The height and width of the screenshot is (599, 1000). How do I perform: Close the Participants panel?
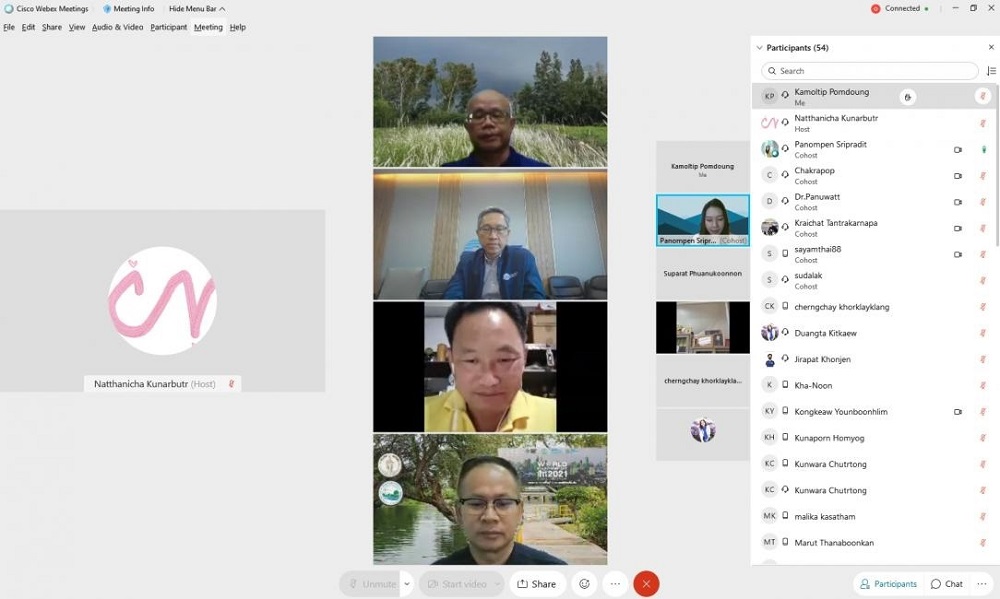[x=991, y=47]
